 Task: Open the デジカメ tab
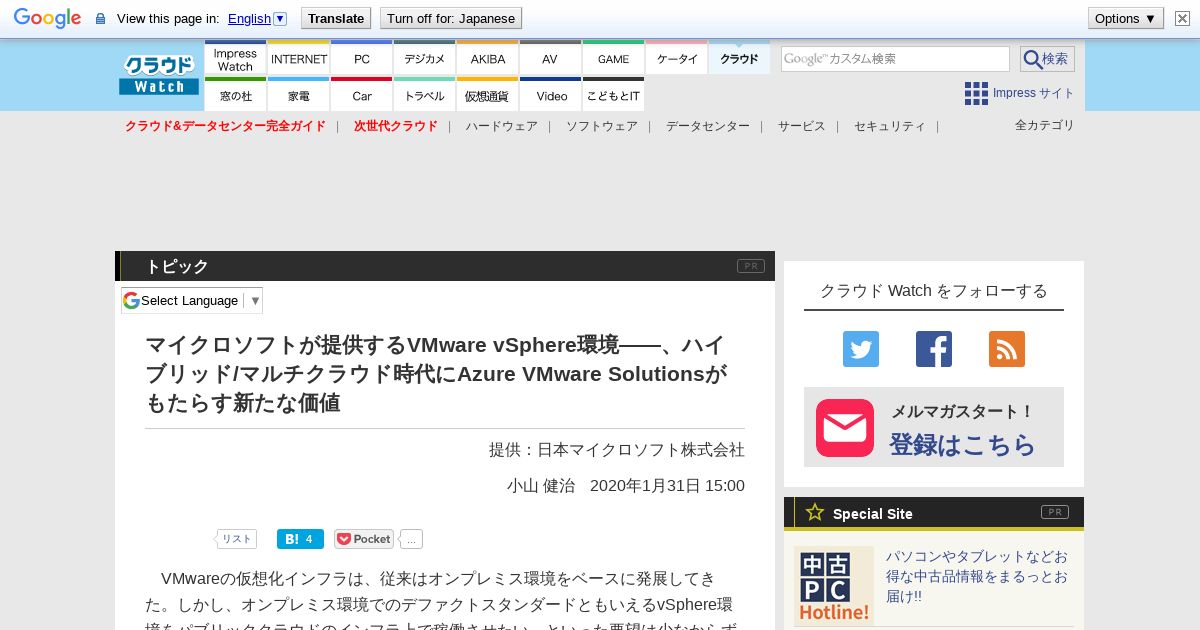click(x=425, y=58)
